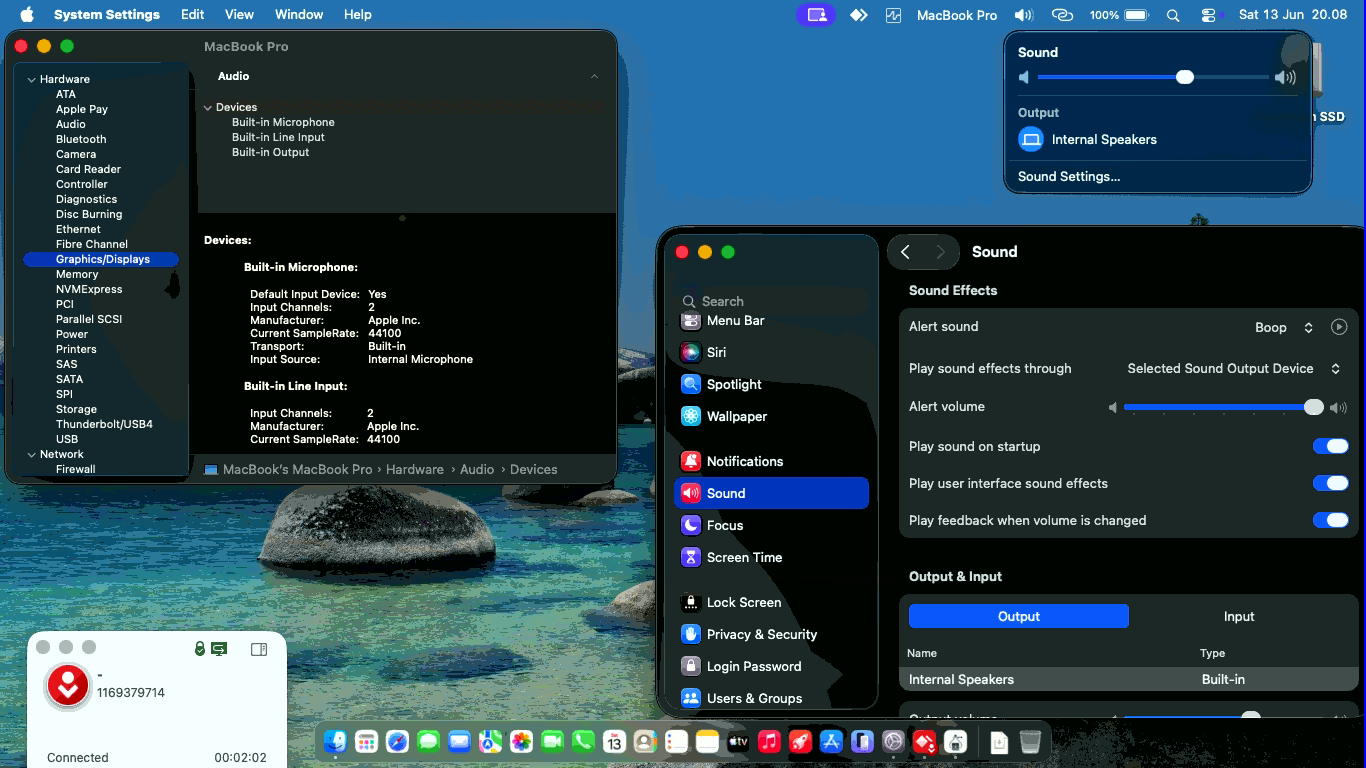Disable Play sound on startup

[x=1331, y=446]
